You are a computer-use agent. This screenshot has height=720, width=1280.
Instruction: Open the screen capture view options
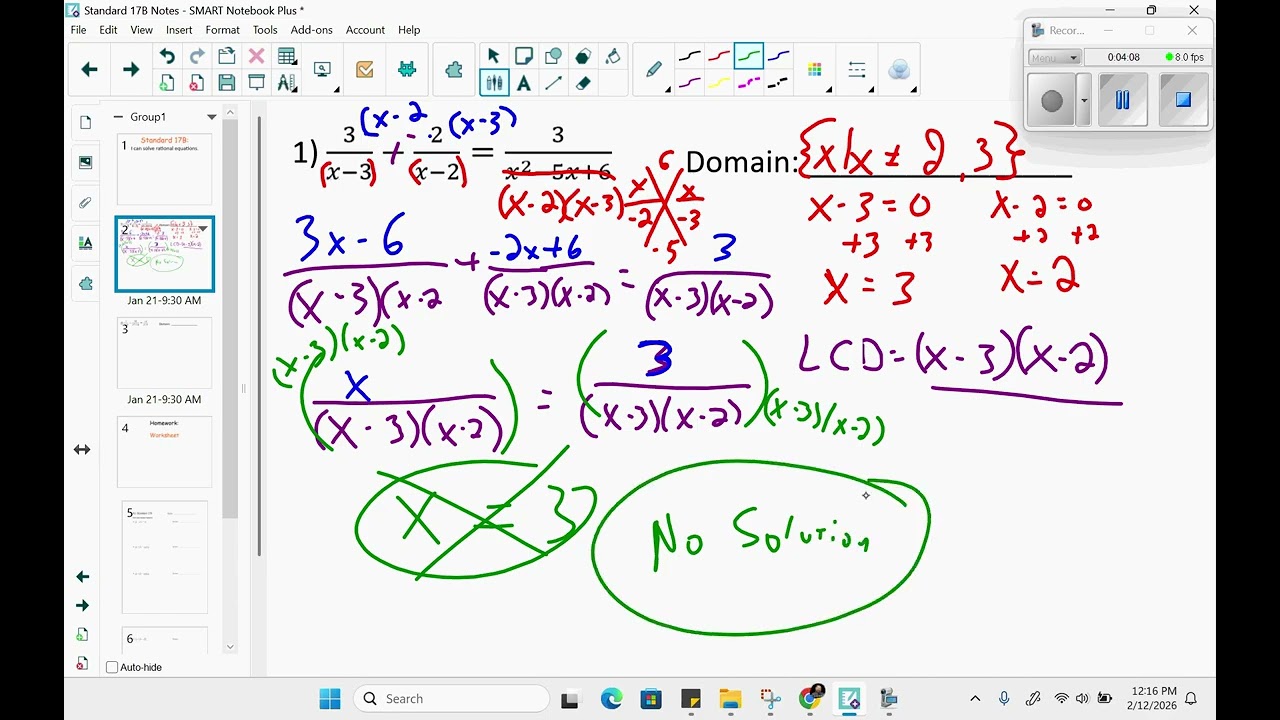(x=323, y=69)
